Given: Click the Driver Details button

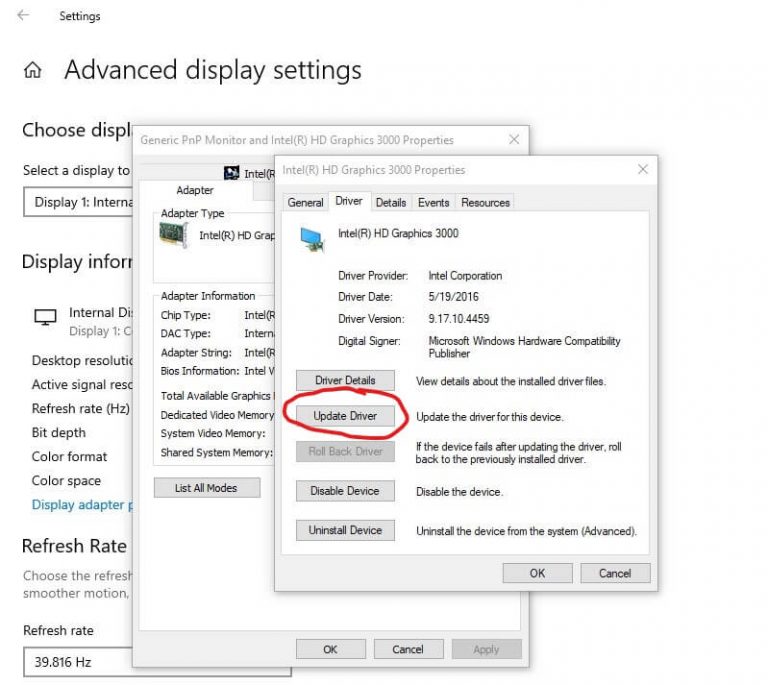Looking at the screenshot, I should (x=345, y=380).
